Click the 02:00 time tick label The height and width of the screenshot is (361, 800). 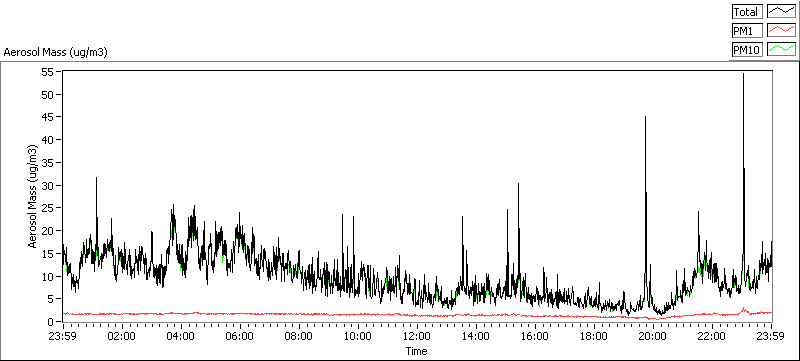[x=122, y=336]
